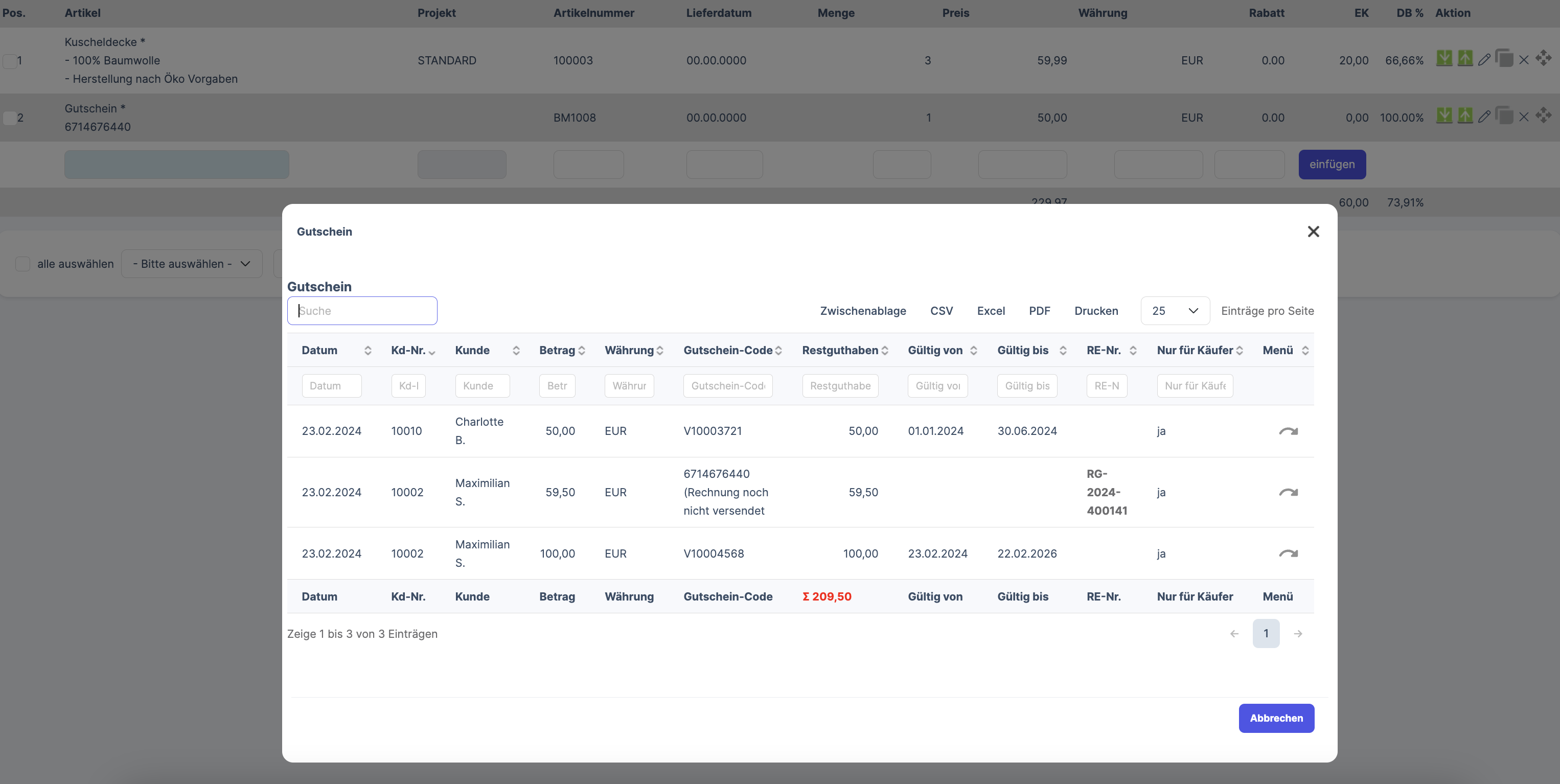Screen dimensions: 1560x784
Task: Click arrow icon for voucher 6714676440
Action: 1288,492
